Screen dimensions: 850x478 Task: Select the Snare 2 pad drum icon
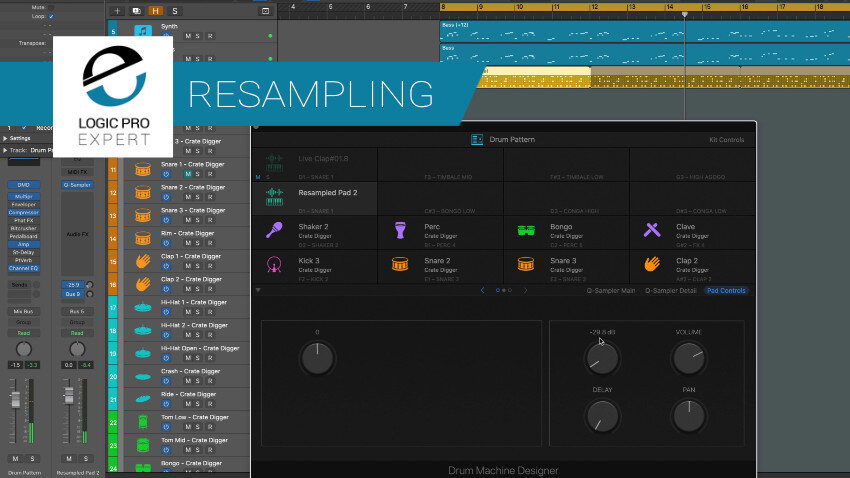[x=400, y=264]
